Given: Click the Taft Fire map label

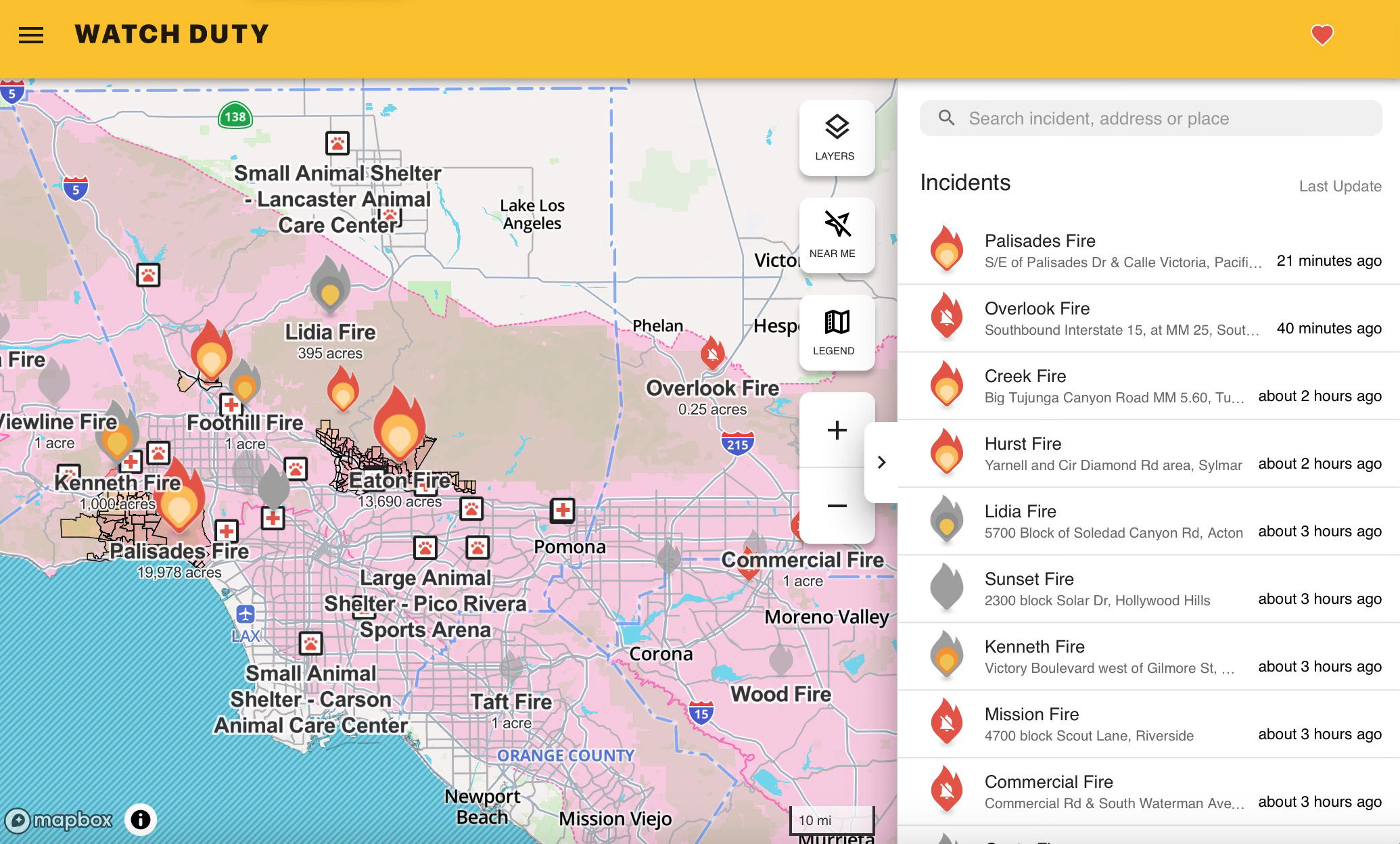Looking at the screenshot, I should point(511,702).
